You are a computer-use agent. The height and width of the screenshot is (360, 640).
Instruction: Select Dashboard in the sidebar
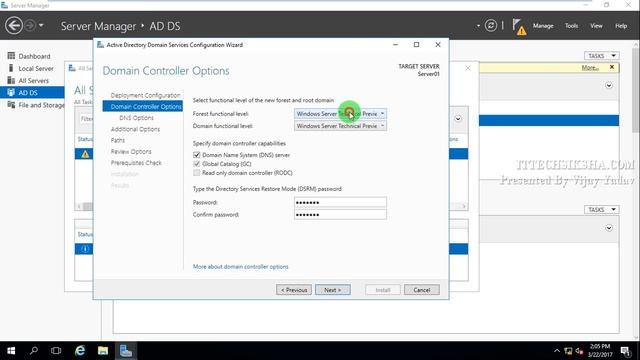34,56
